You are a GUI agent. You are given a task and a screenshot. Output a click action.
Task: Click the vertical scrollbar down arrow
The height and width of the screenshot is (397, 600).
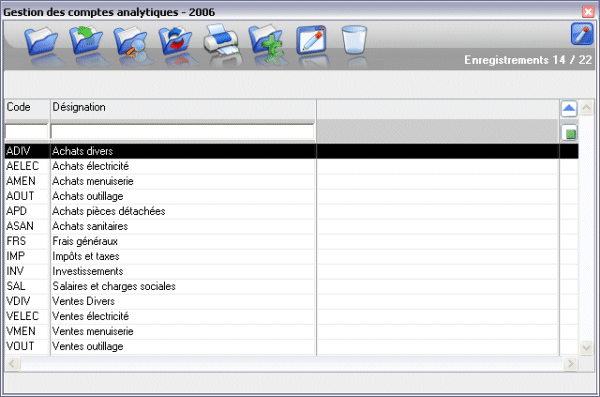point(586,348)
